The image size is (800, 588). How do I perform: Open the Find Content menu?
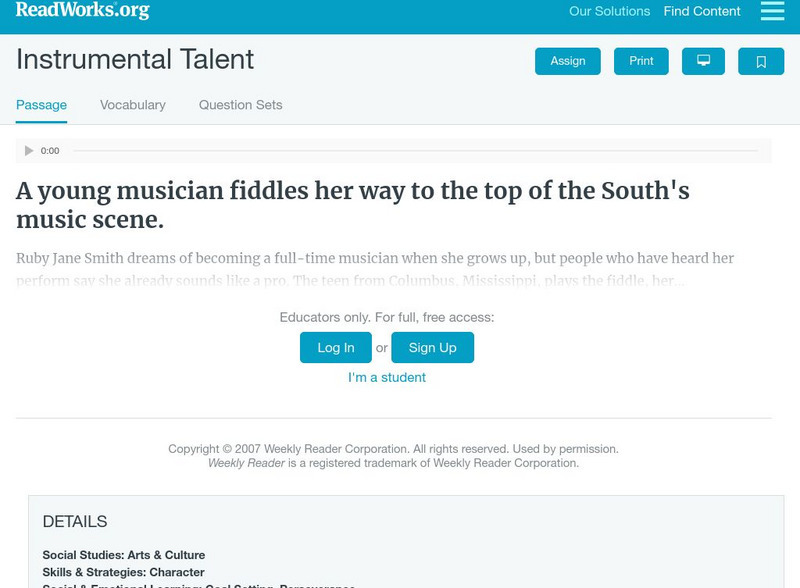coord(702,12)
